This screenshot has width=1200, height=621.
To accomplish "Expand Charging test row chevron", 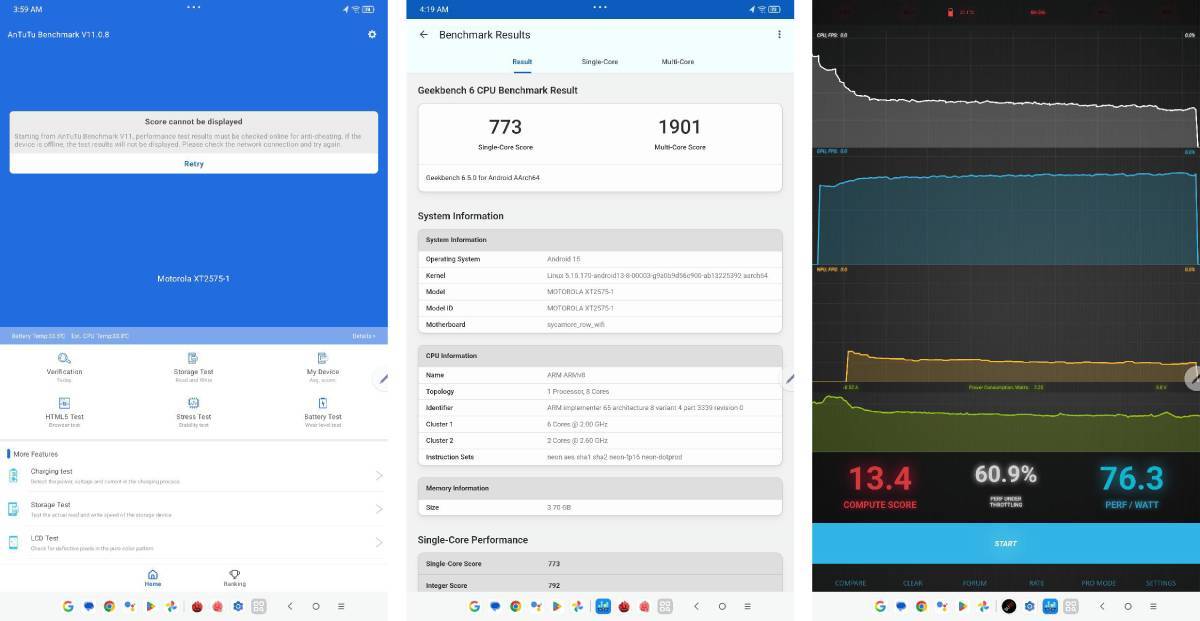I will point(379,475).
